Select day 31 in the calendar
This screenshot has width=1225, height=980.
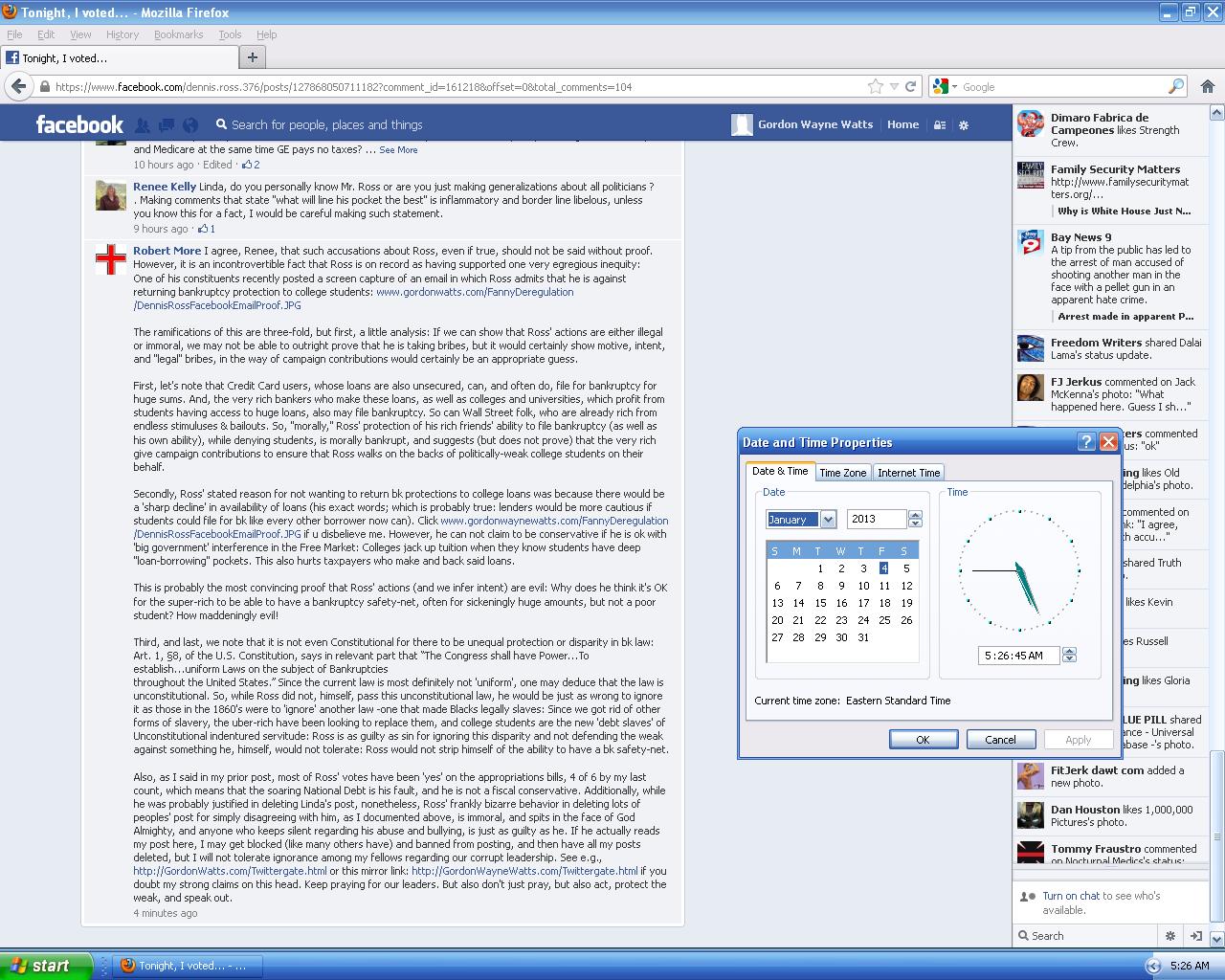coord(863,637)
